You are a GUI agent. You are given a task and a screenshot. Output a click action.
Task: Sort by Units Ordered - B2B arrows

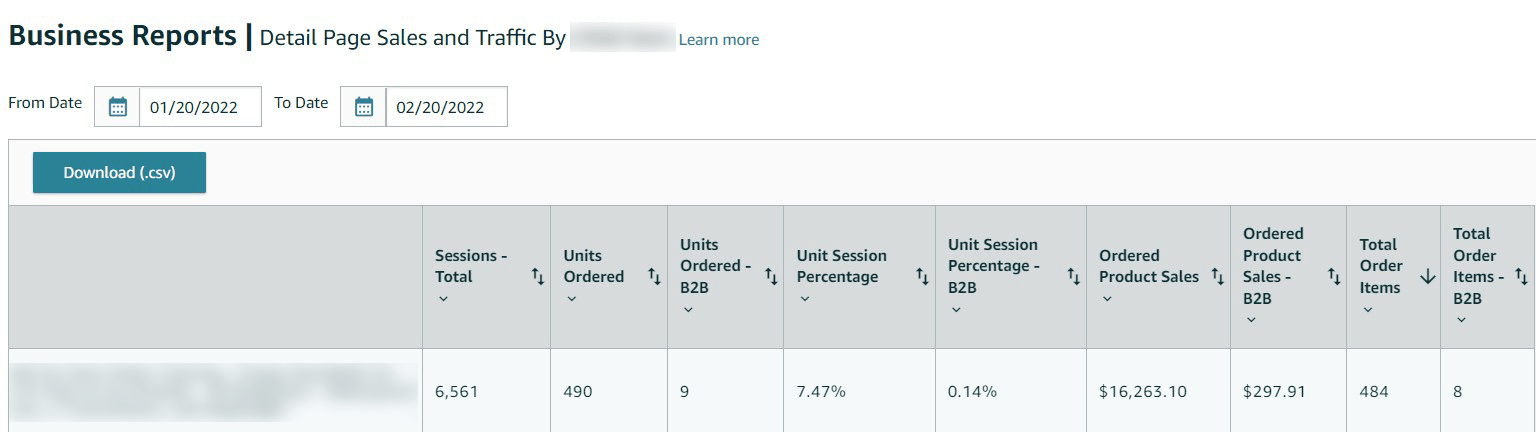point(772,277)
